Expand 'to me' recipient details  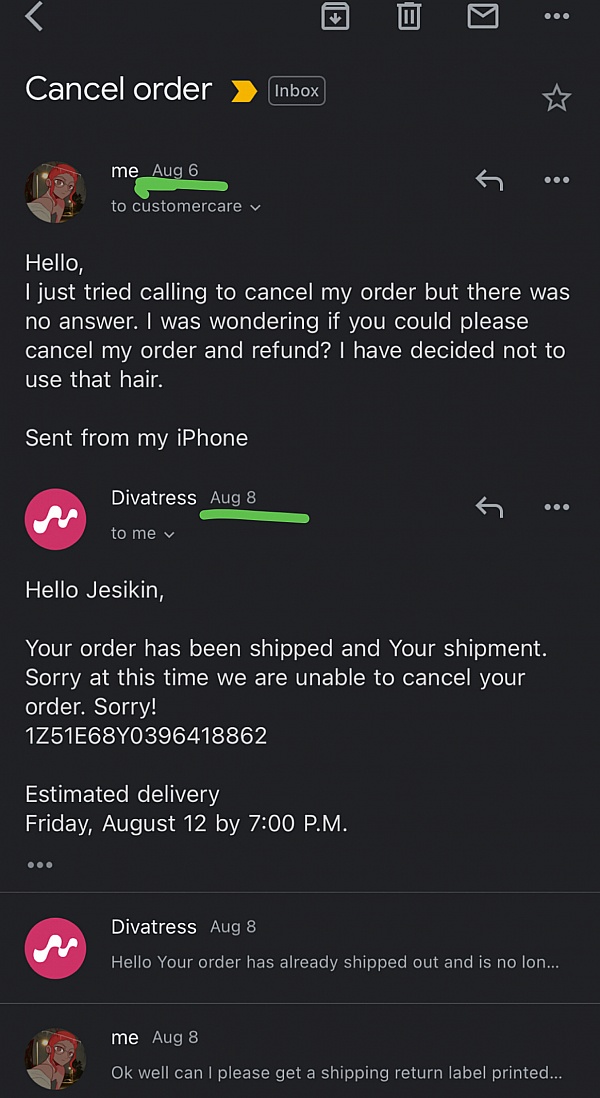pos(143,534)
